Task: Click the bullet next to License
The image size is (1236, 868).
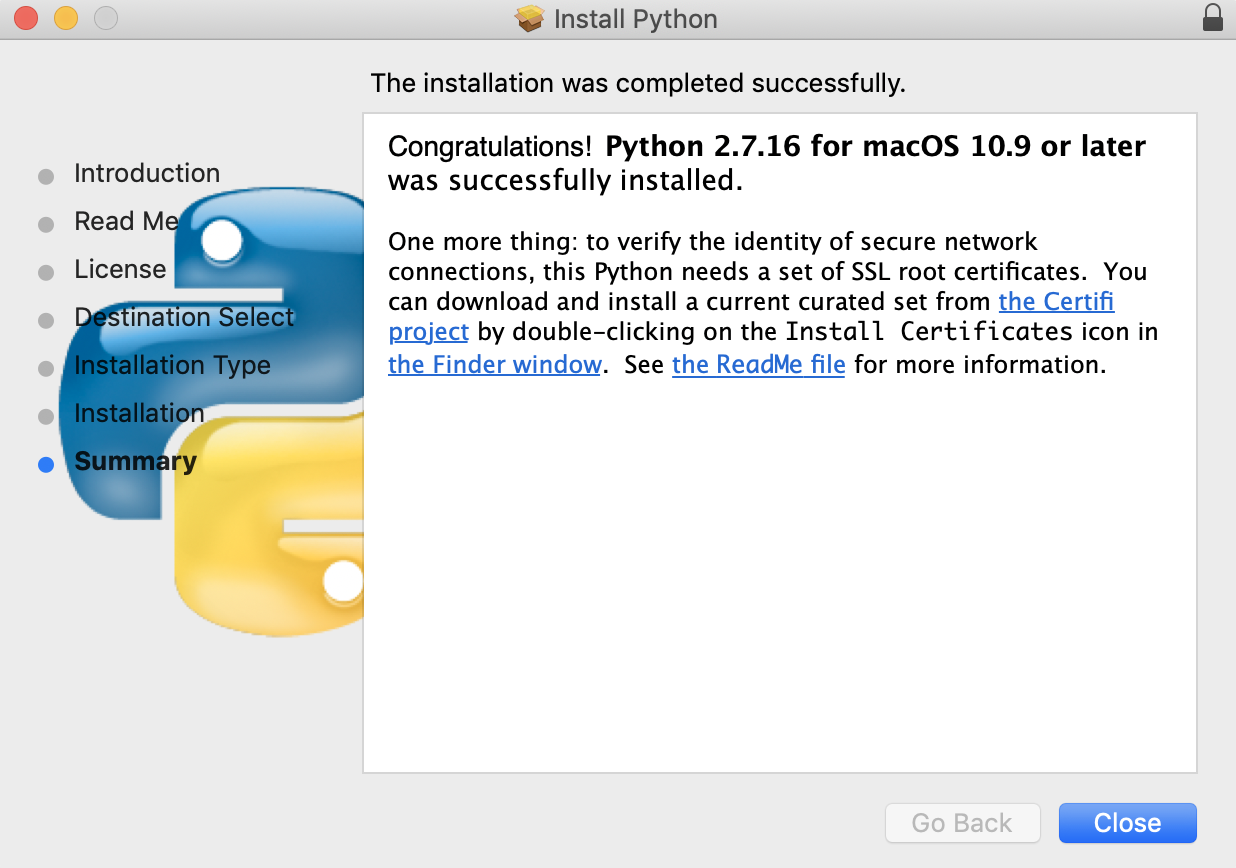Action: [x=46, y=273]
